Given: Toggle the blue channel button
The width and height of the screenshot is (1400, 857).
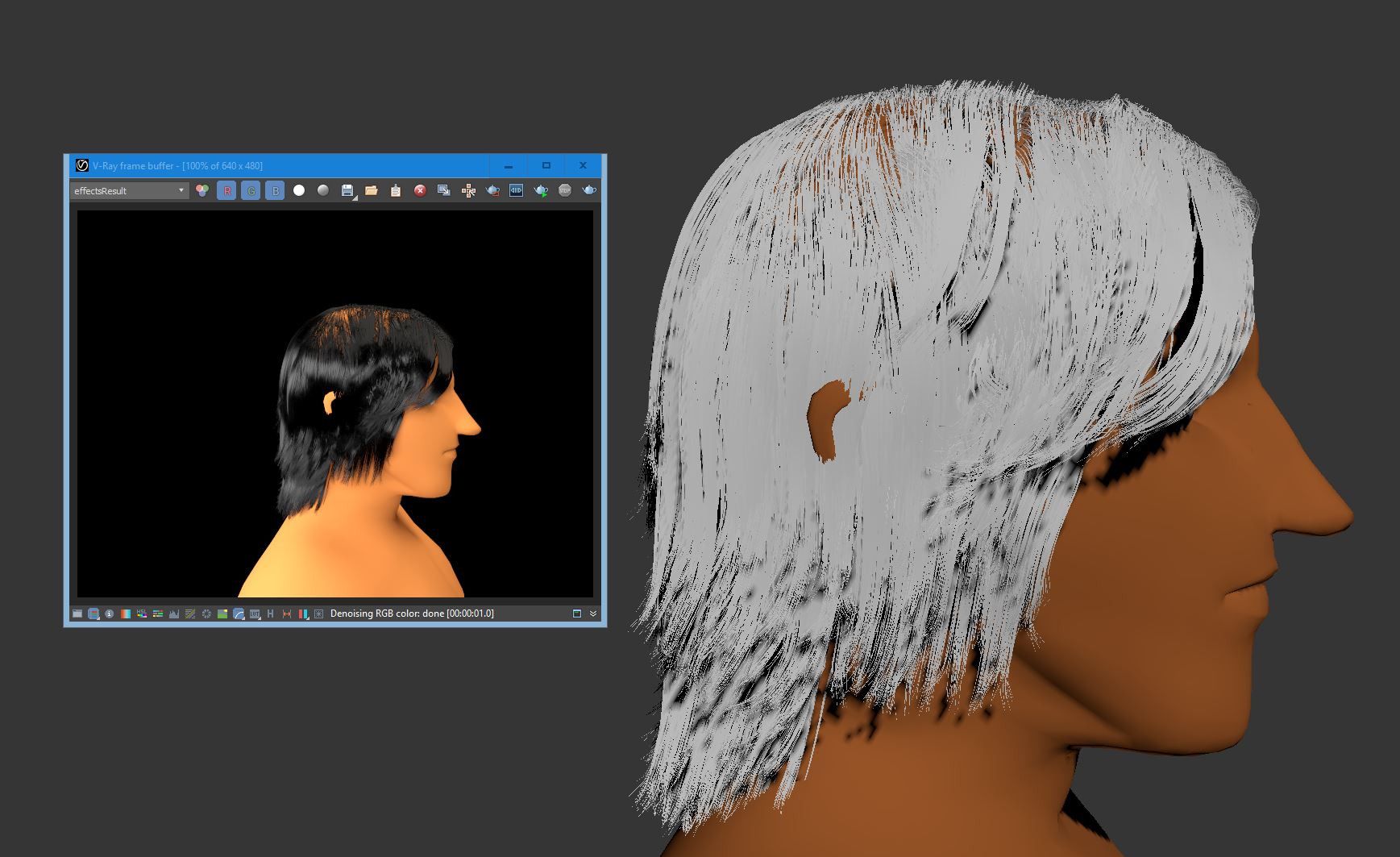Looking at the screenshot, I should [x=275, y=191].
